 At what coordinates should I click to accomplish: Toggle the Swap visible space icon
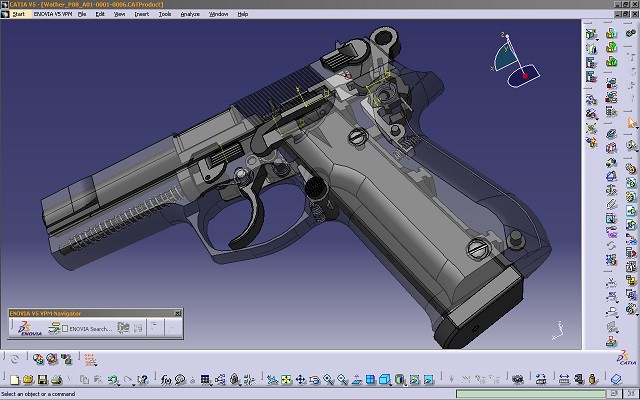427,380
